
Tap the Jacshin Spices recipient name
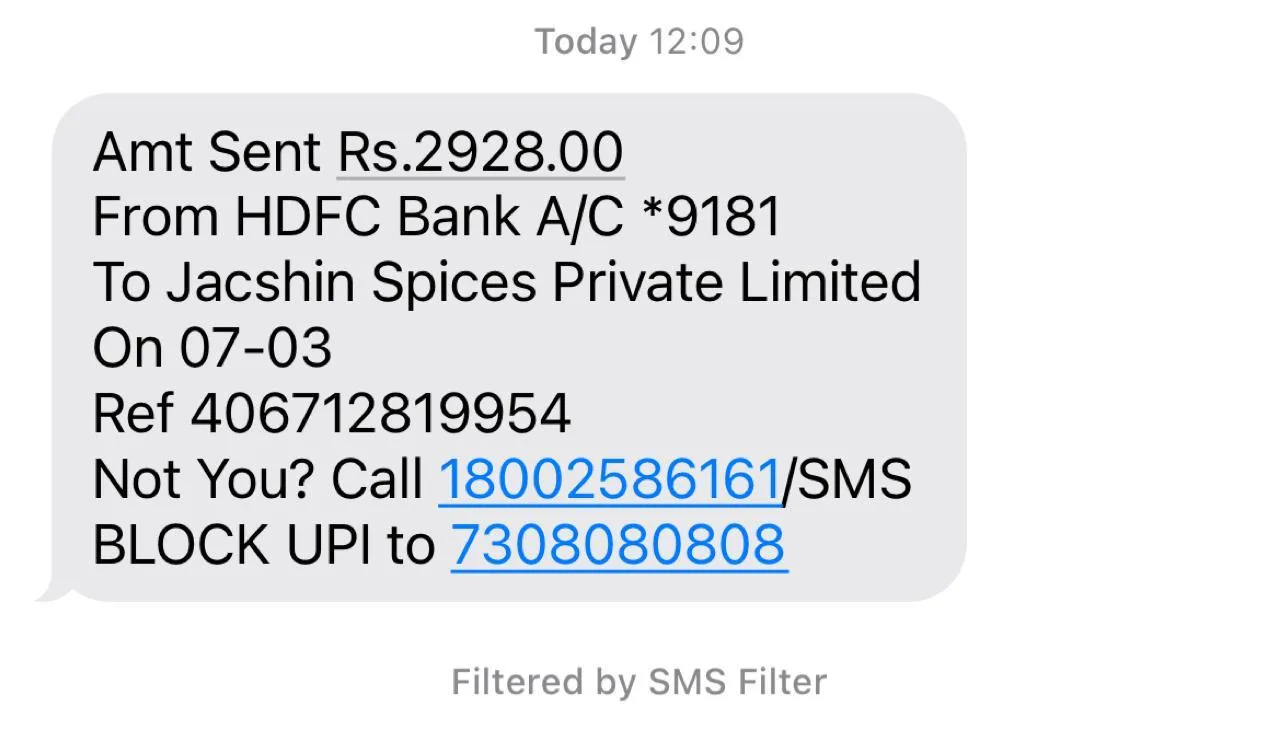(x=355, y=282)
